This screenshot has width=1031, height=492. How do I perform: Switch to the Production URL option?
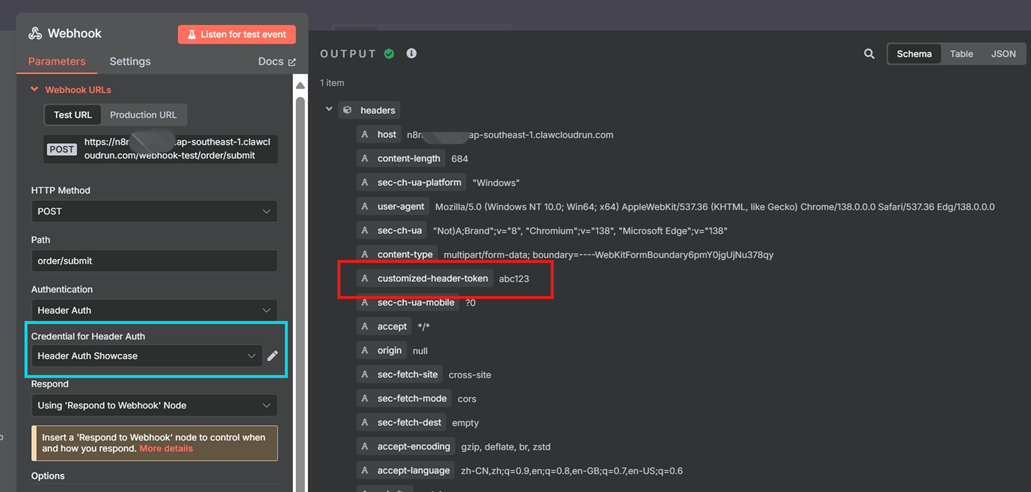click(143, 115)
